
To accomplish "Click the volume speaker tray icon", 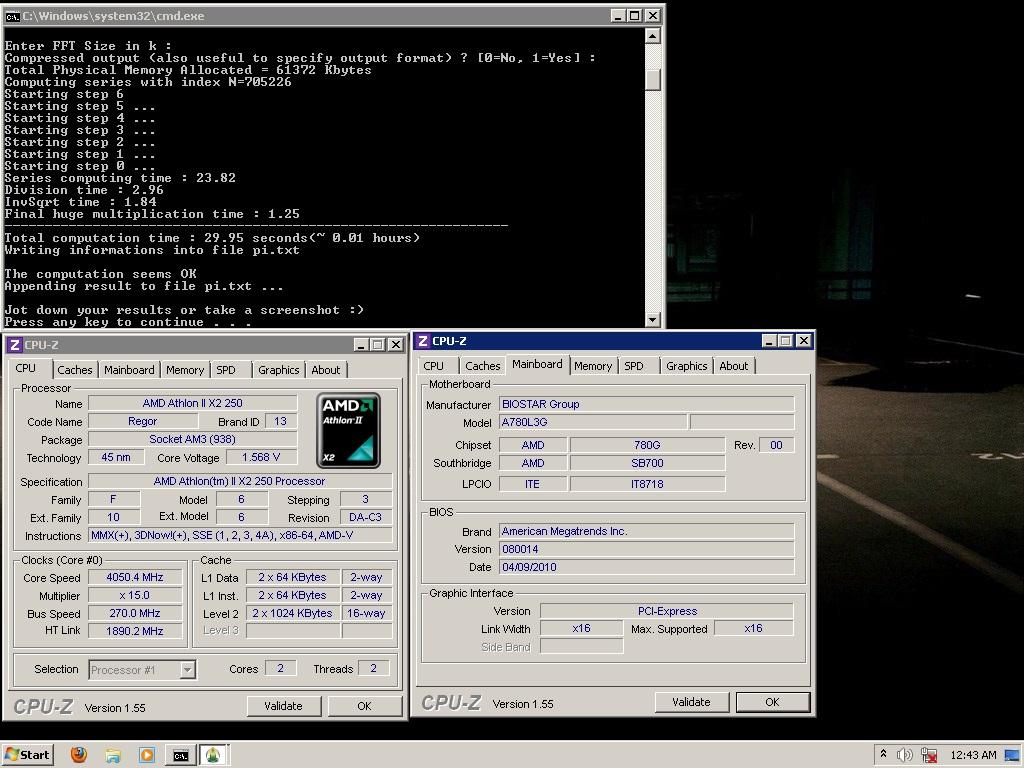I will click(904, 756).
